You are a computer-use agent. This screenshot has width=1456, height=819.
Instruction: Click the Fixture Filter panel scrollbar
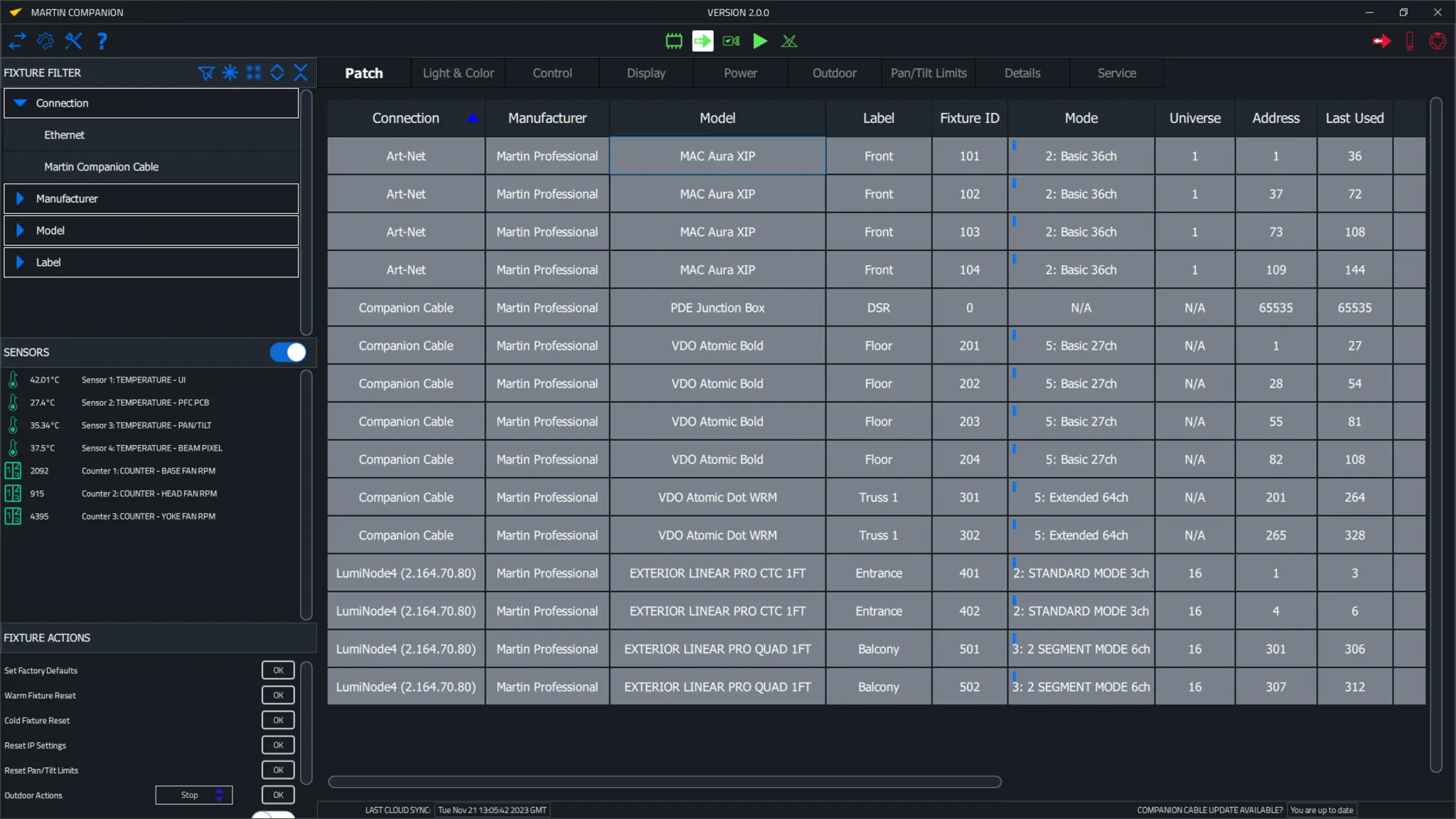coord(306,212)
